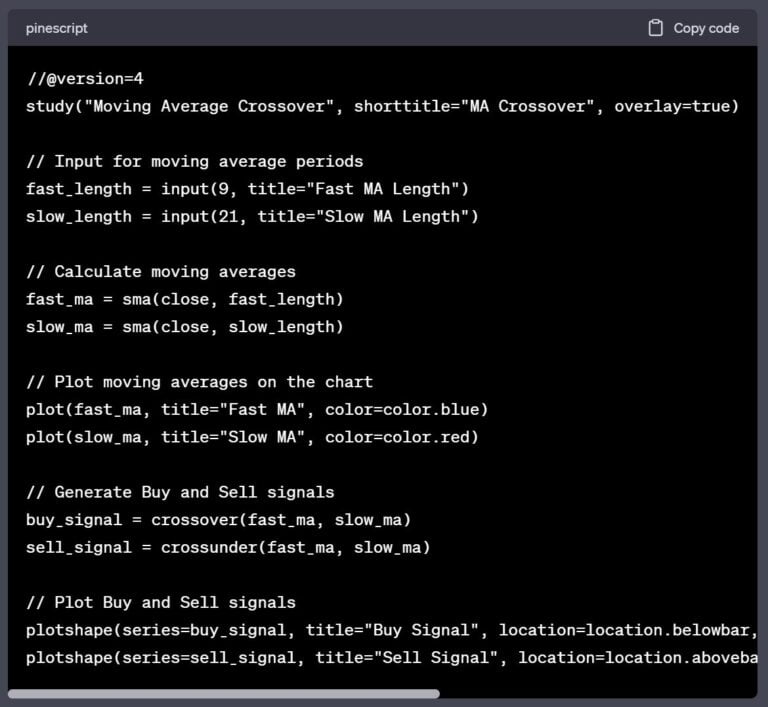768x707 pixels.
Task: Click the empty scrollbar track right of thumb
Action: tap(600, 693)
